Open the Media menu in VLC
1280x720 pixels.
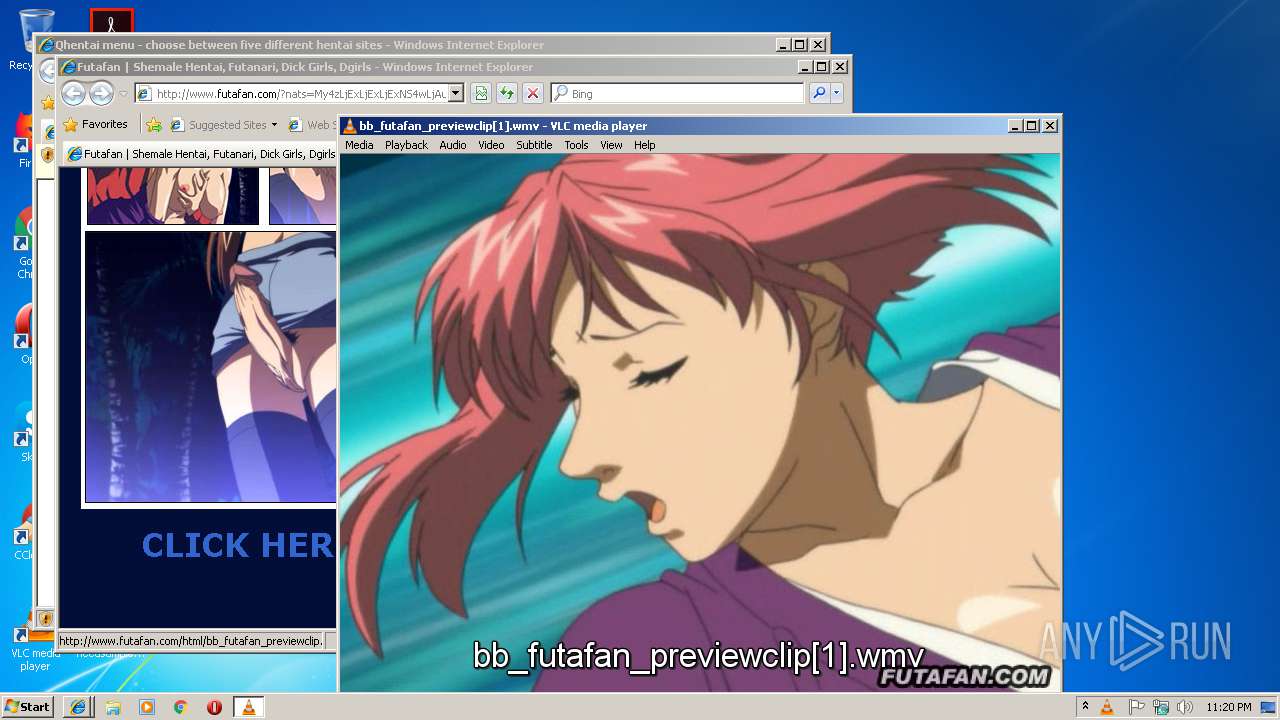[x=359, y=145]
